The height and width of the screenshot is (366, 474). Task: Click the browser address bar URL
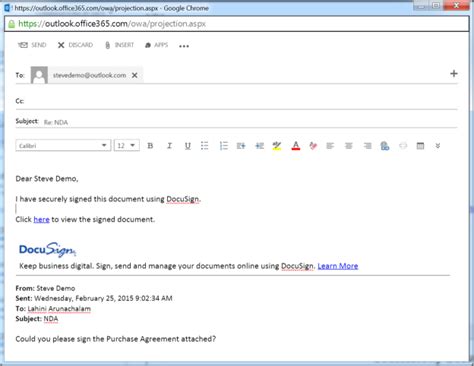click(x=112, y=24)
